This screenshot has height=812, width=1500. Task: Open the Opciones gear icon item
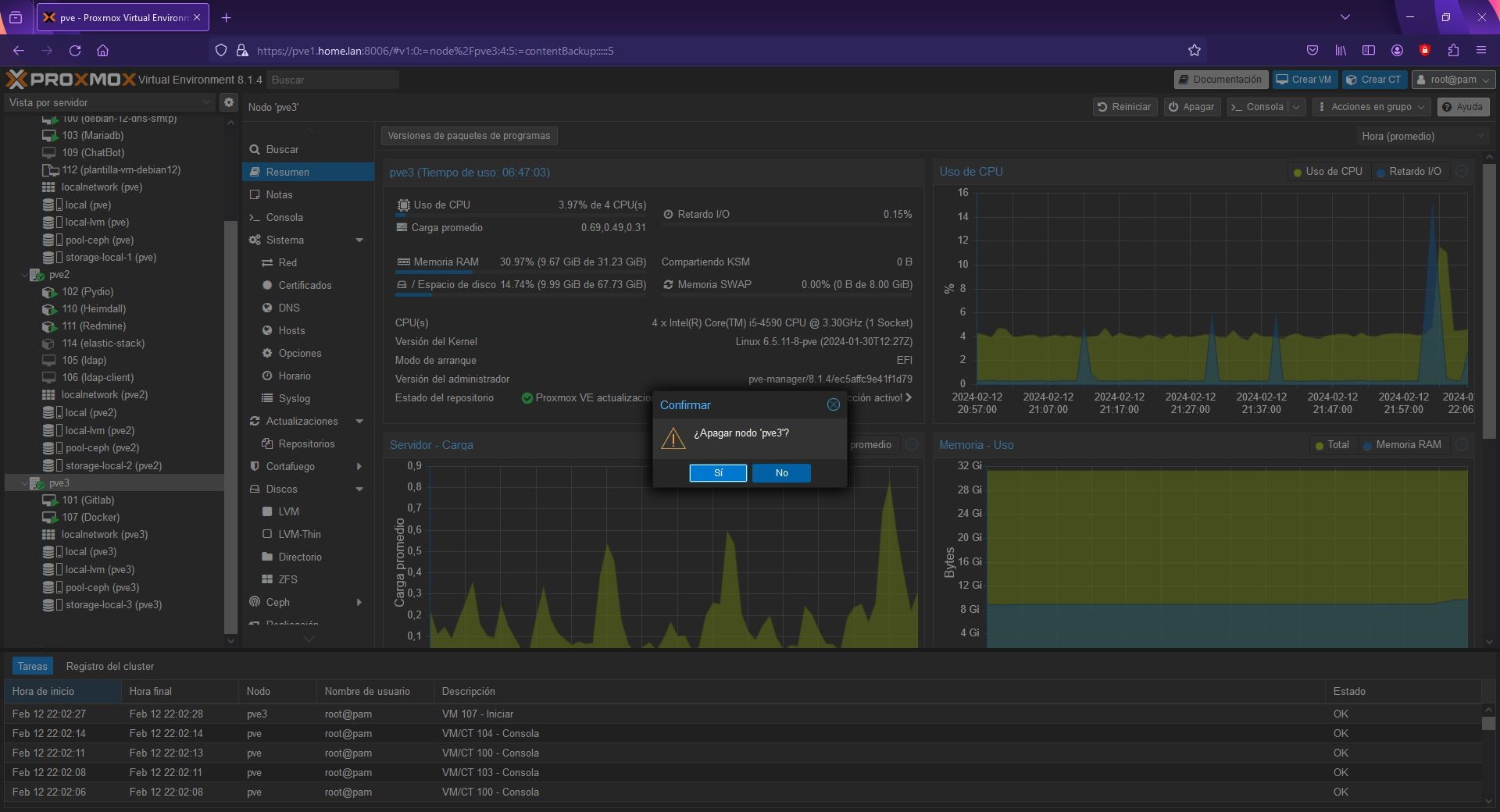coord(267,353)
